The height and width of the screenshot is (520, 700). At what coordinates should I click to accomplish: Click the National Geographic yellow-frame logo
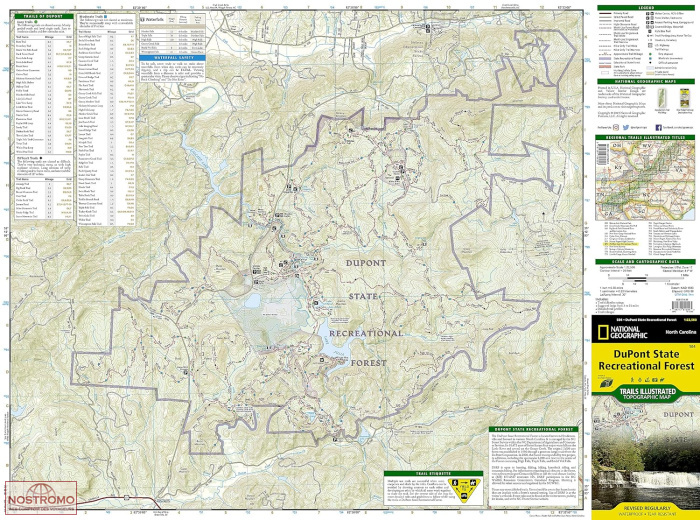603,332
